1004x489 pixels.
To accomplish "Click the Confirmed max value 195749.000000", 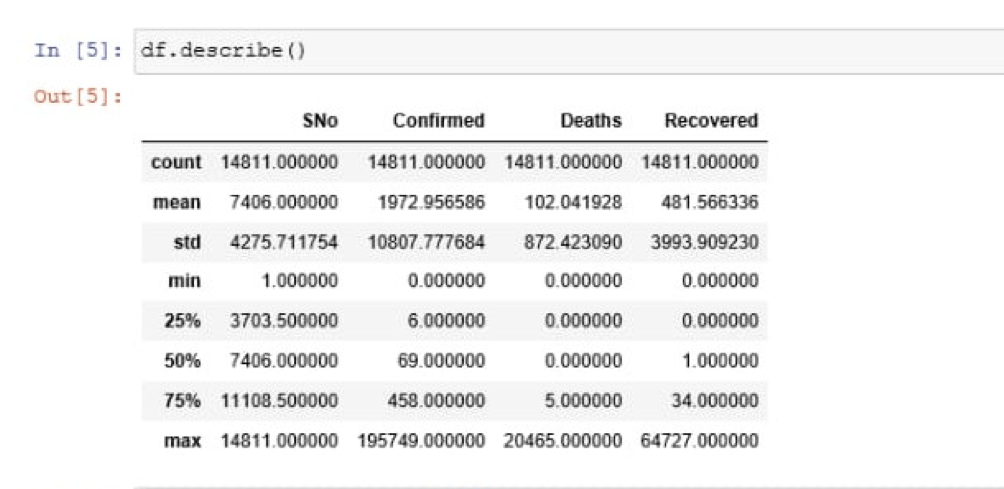I will 421,441.
